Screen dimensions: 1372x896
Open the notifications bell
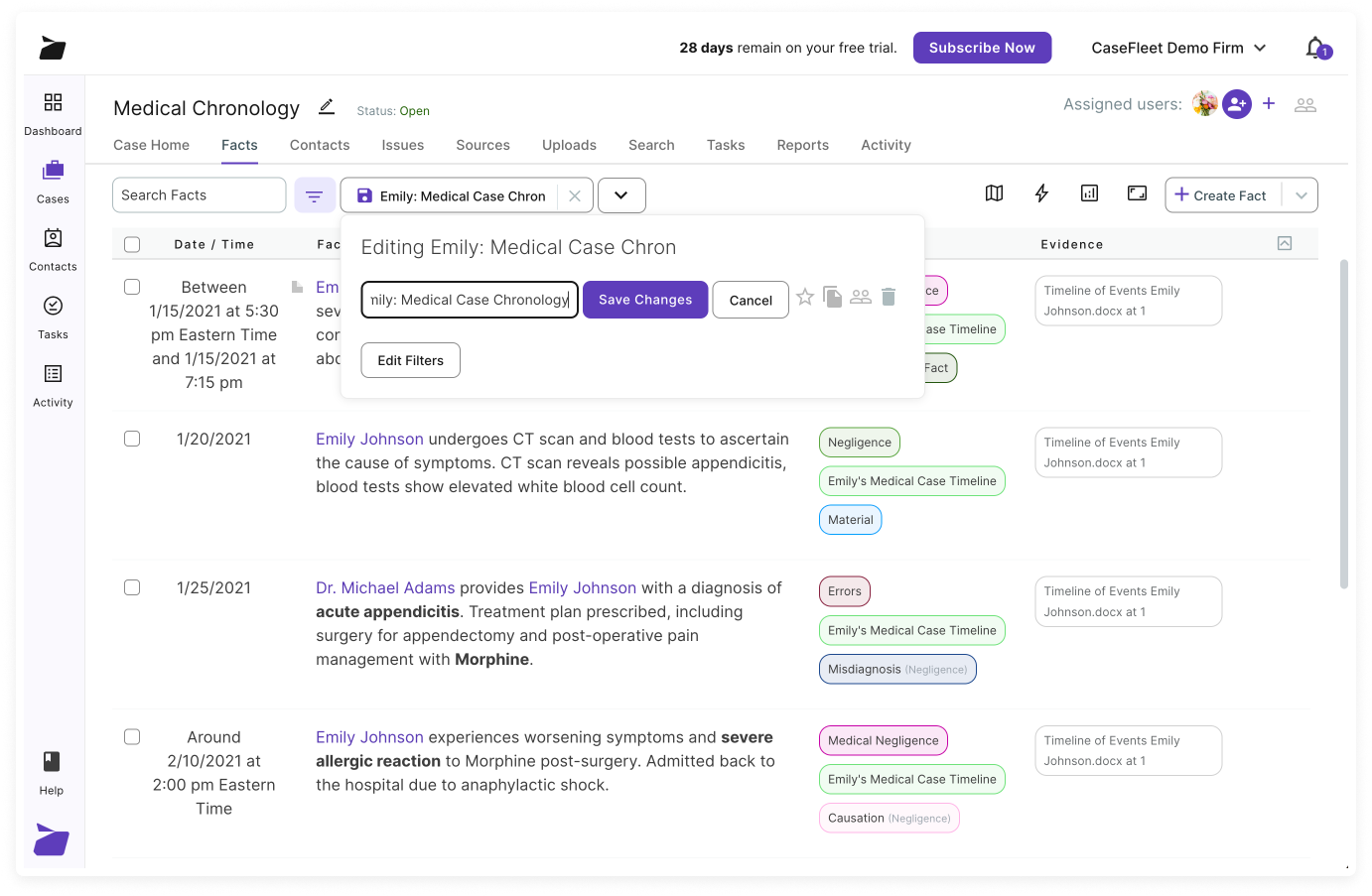[x=1315, y=47]
